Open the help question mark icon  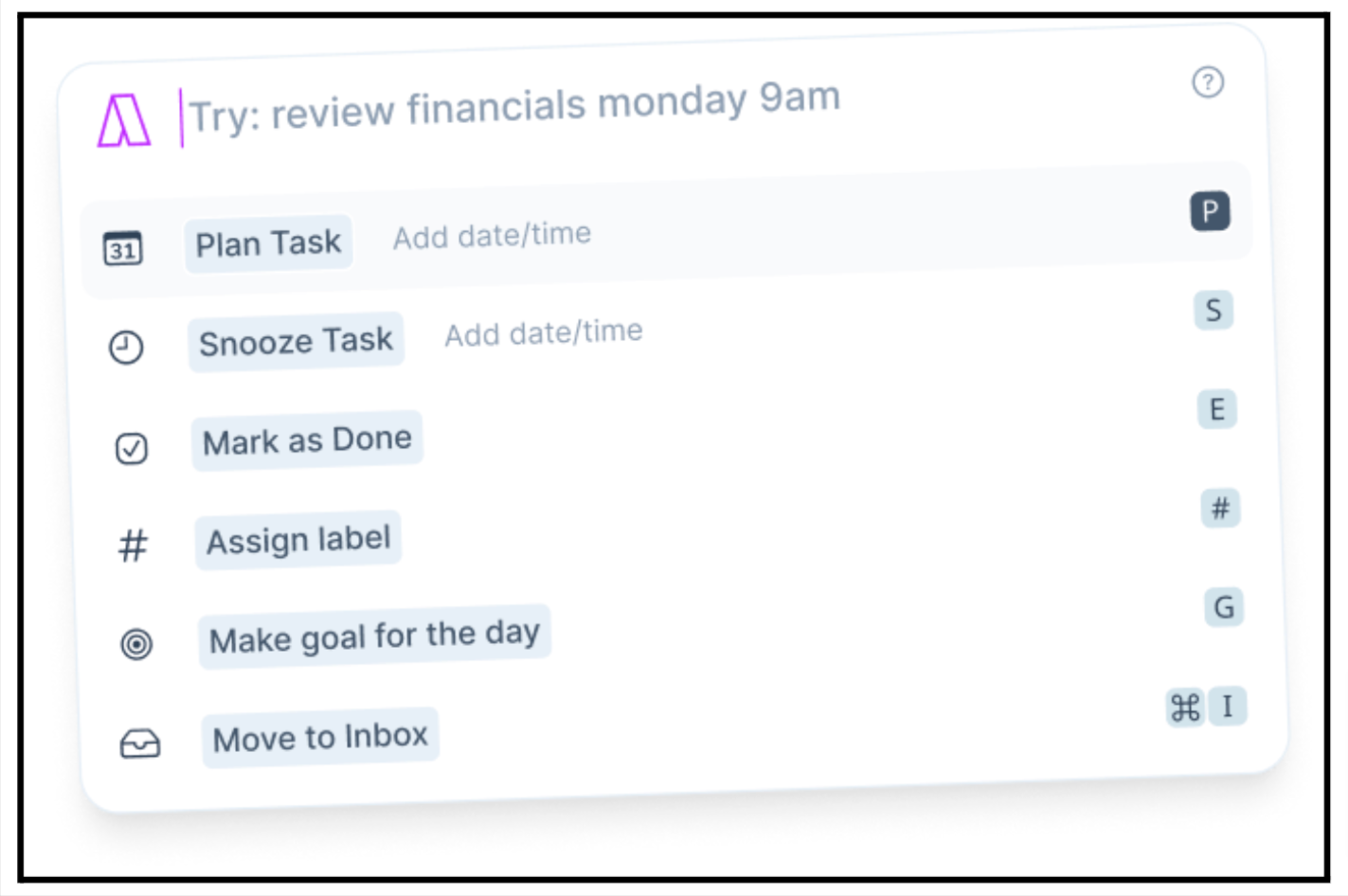[x=1208, y=82]
